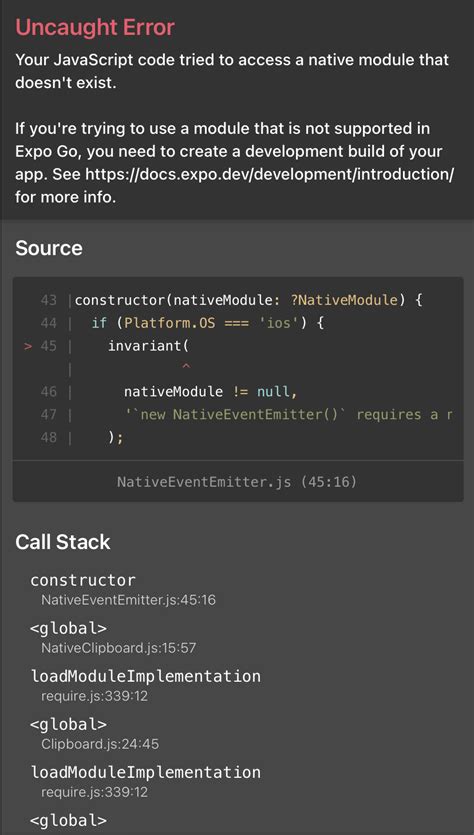Tap the native module error description text
474x835 pixels.
click(x=232, y=71)
